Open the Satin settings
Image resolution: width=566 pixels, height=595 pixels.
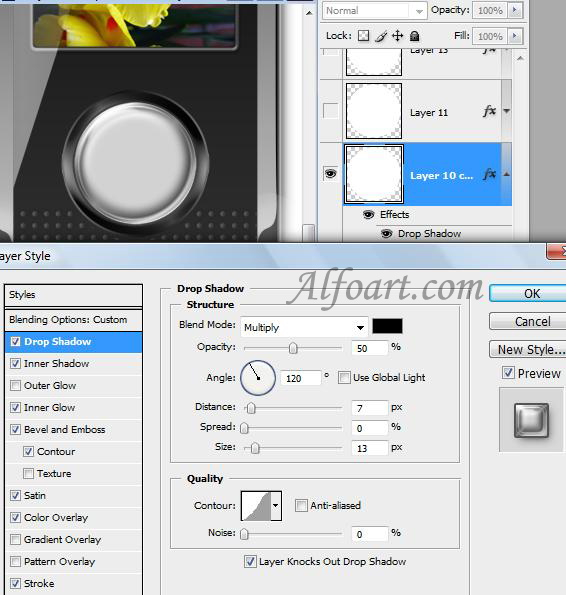(35, 496)
